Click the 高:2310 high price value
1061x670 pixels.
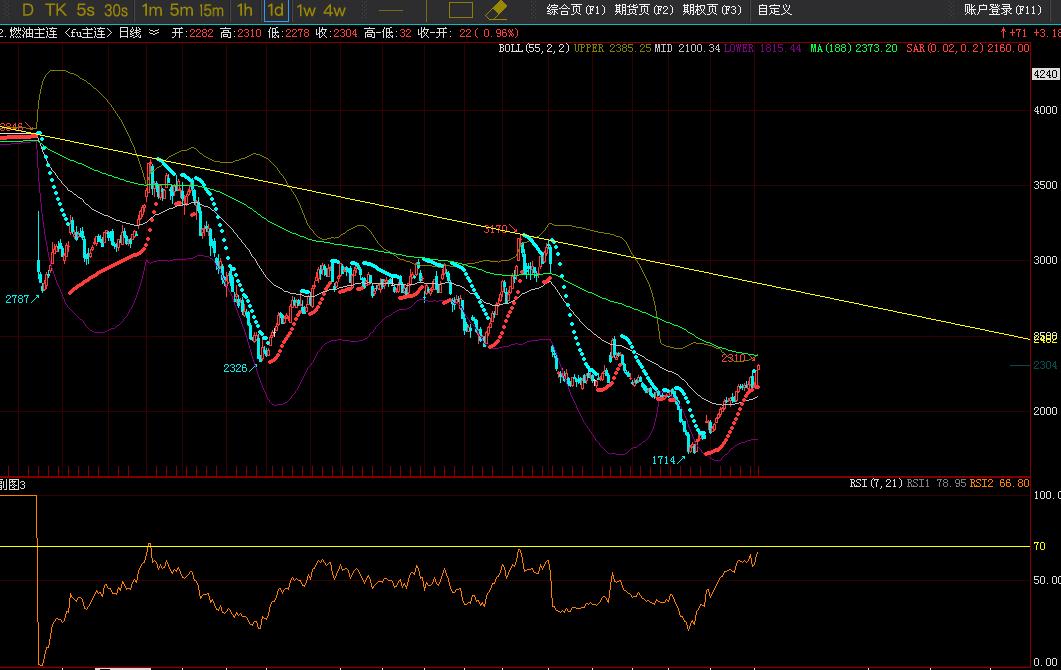pyautogui.click(x=240, y=32)
